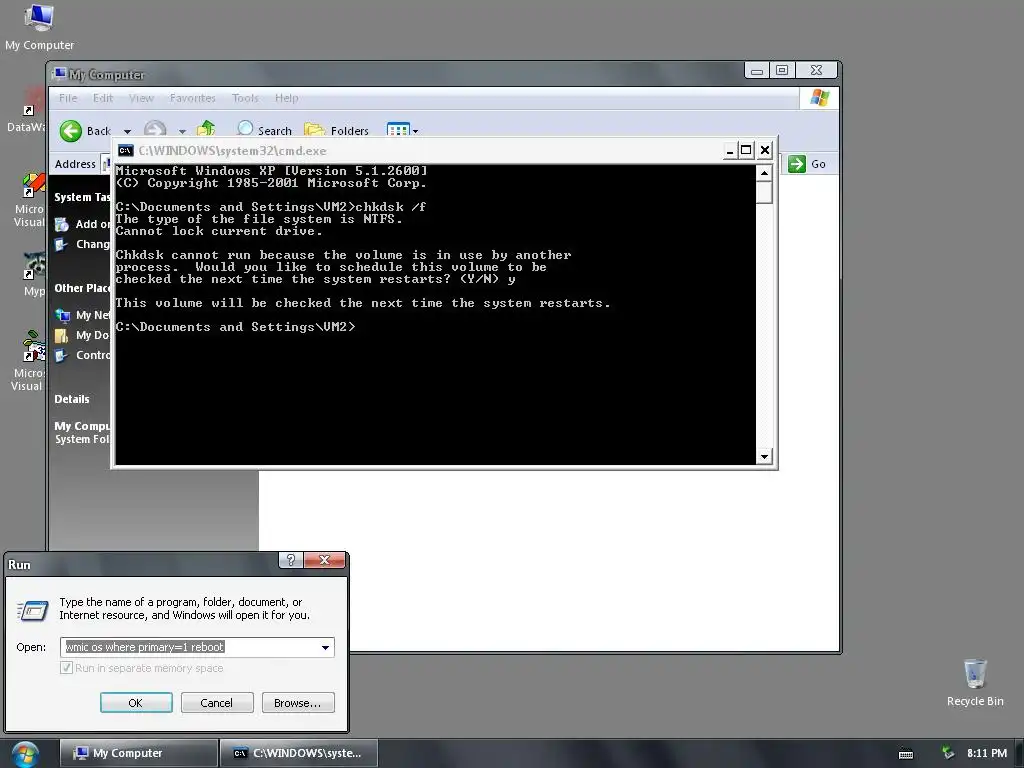The image size is (1024, 768).
Task: Click the My Computer window title icon
Action: point(60,74)
